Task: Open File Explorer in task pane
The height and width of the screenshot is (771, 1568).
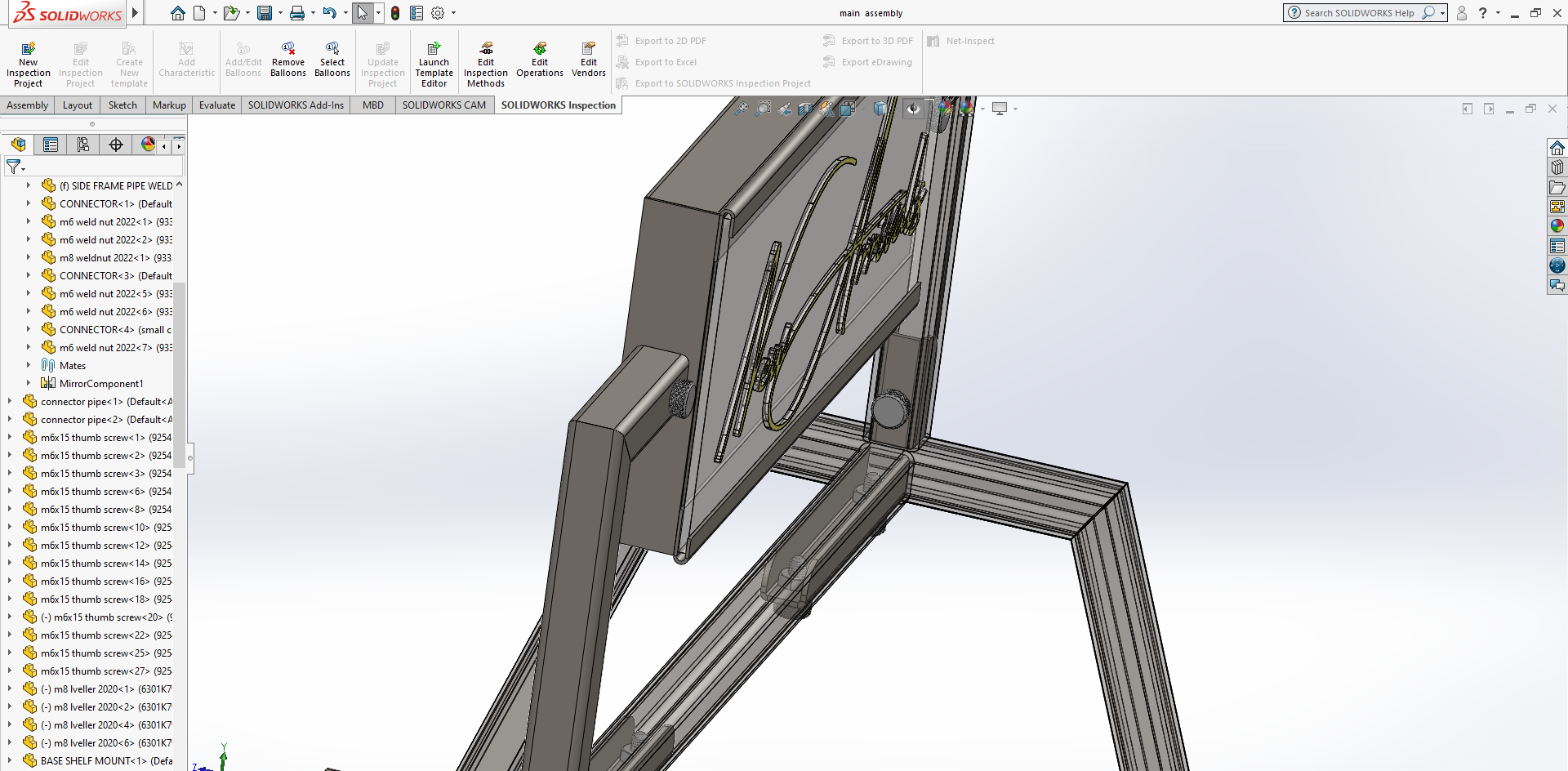Action: pos(1557,187)
